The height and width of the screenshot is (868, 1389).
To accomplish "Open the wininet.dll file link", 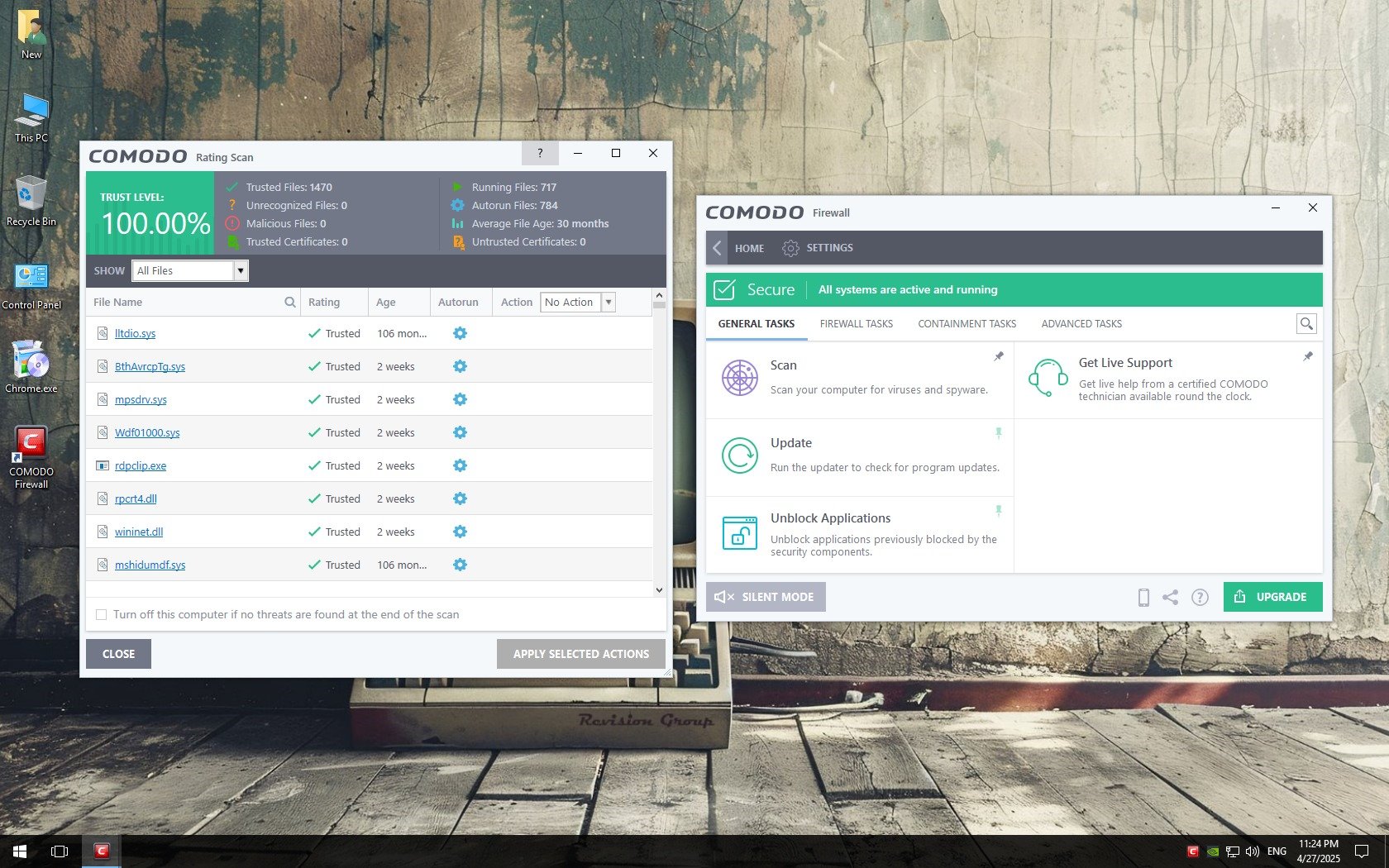I will point(139,532).
